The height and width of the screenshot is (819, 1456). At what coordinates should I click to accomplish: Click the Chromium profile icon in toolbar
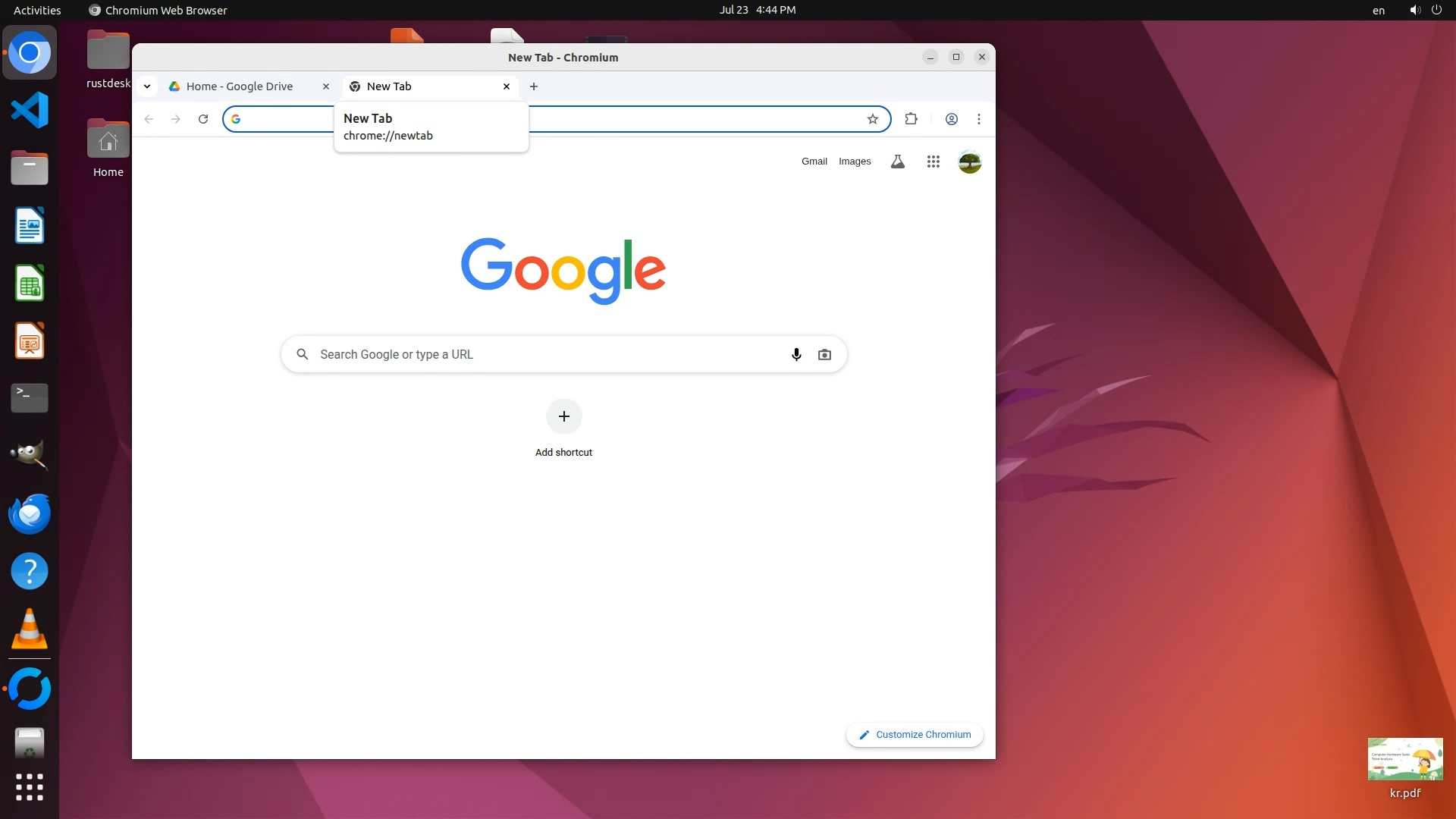click(952, 119)
